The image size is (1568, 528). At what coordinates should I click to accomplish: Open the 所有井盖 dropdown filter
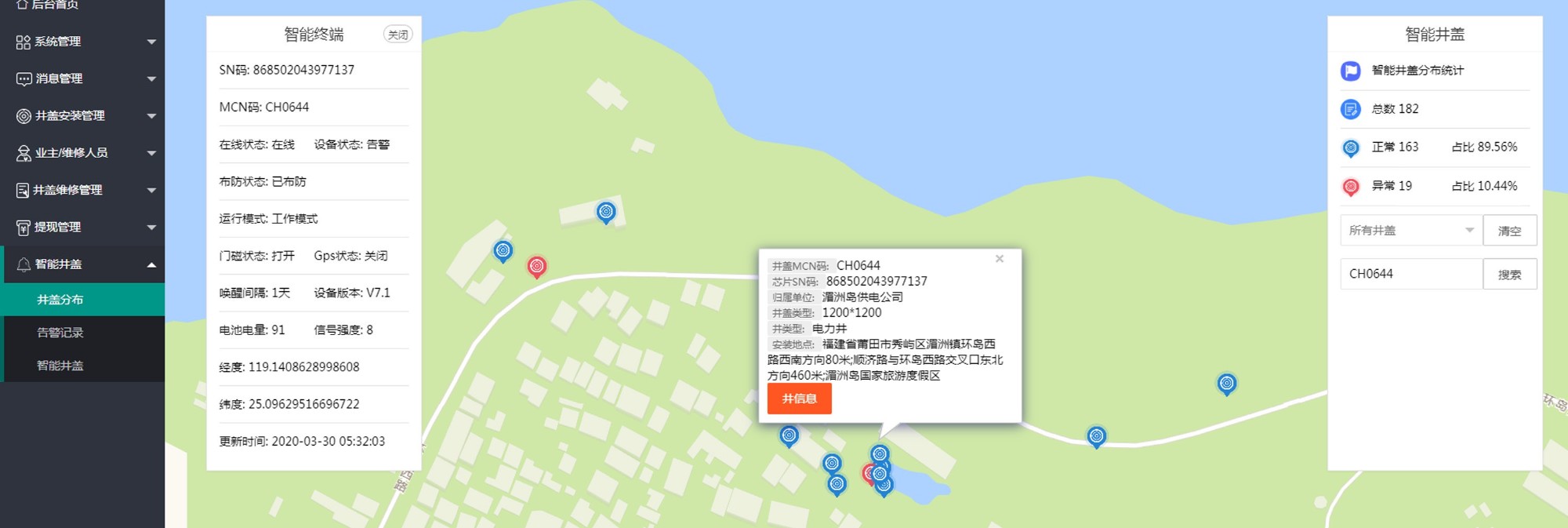[x=1411, y=231]
